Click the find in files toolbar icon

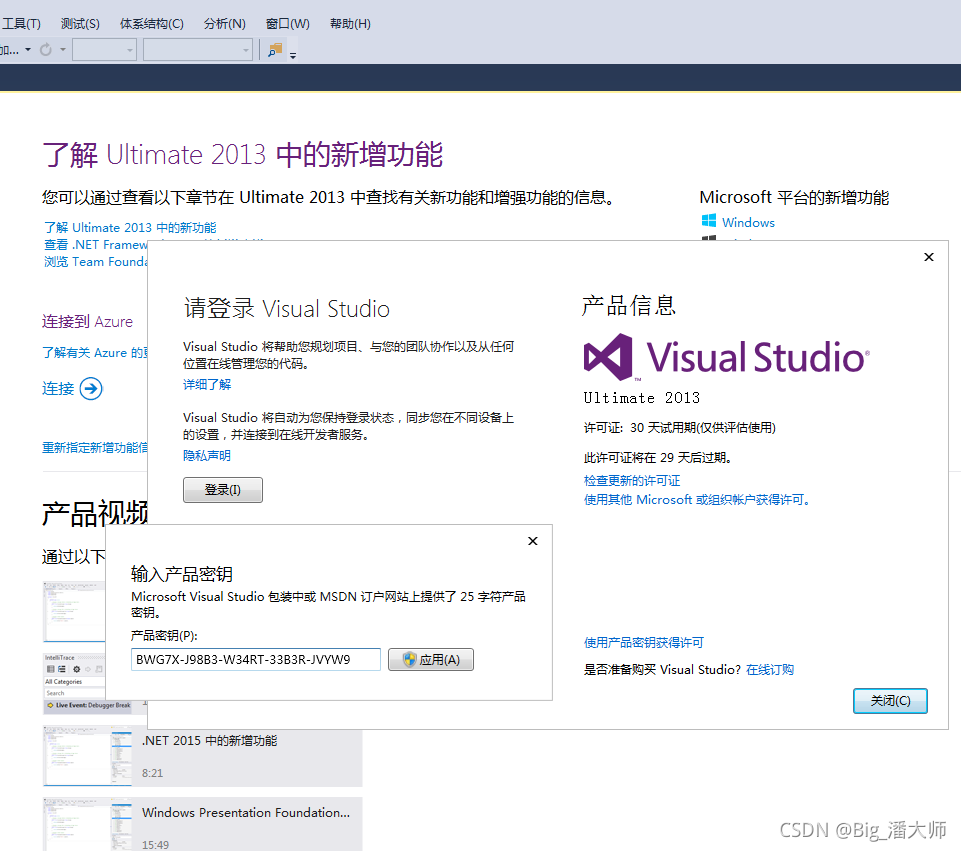(x=275, y=50)
